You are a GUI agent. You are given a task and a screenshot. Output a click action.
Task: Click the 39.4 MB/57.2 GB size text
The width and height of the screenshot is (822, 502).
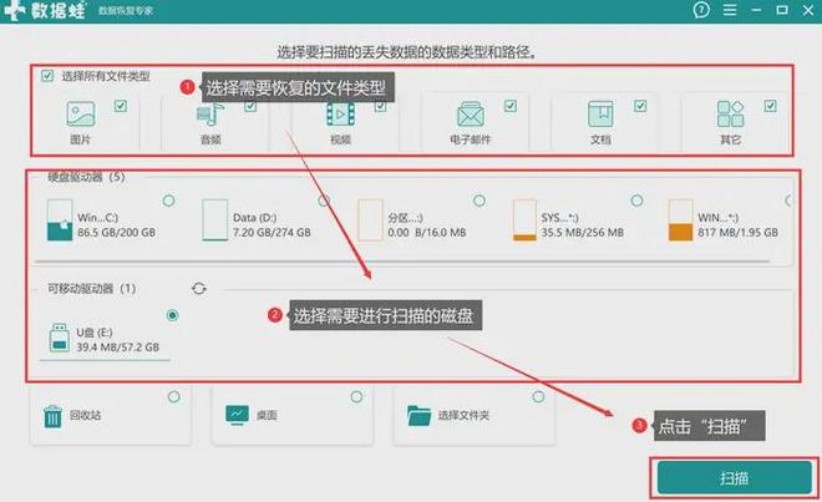[118, 347]
